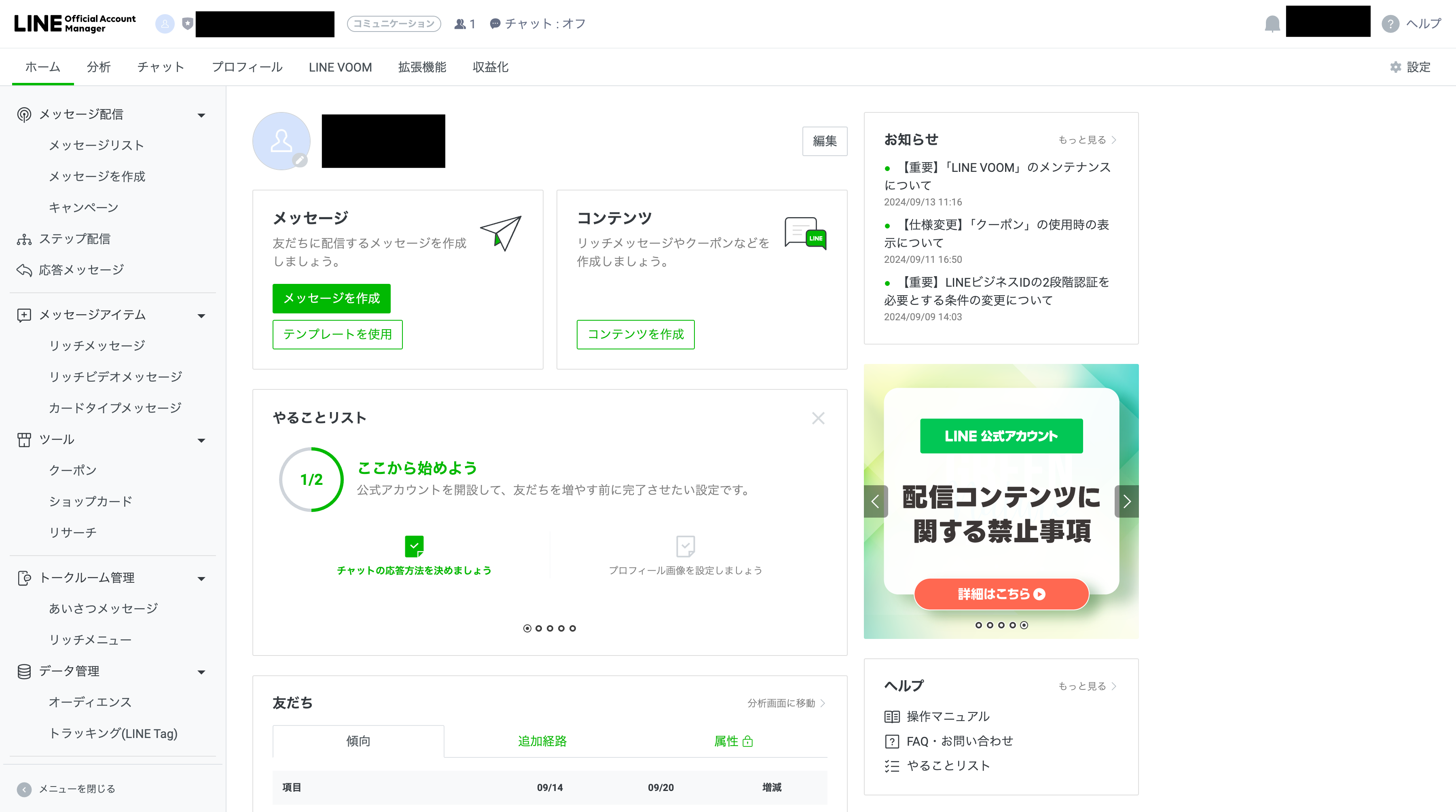This screenshot has width=1456, height=812.
Task: Check the プロフィール画像を設定しましょう task checkbox
Action: point(685,546)
